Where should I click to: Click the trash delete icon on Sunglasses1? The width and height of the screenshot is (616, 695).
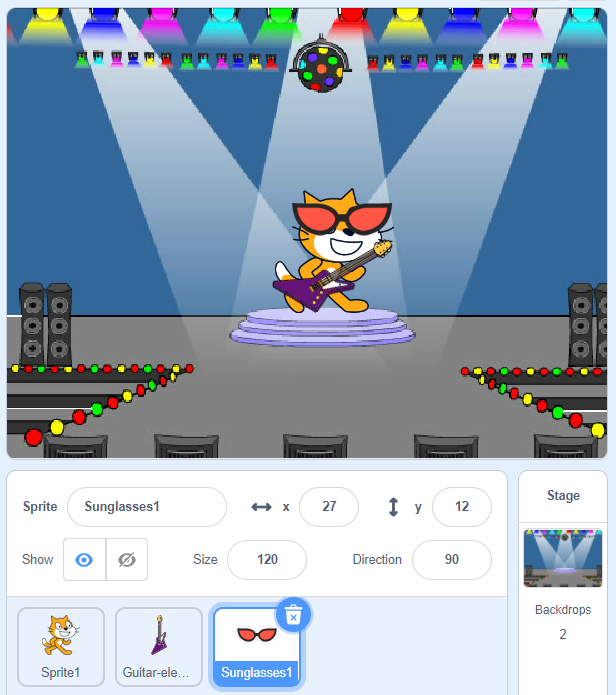293,615
